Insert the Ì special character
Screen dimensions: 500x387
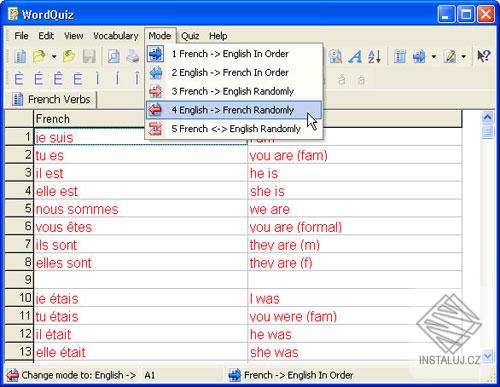pos(97,79)
